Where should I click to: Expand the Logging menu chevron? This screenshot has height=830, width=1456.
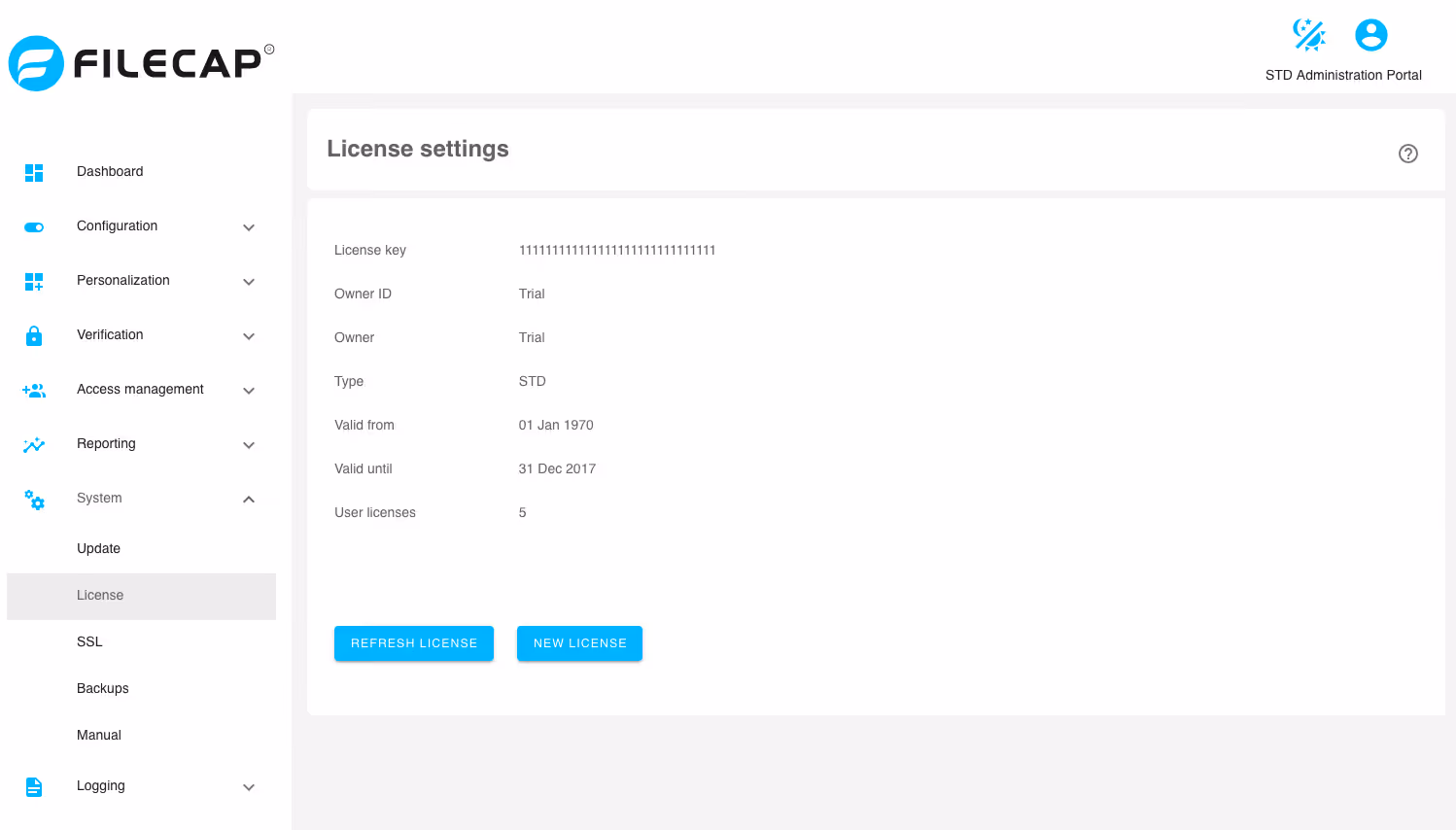pos(249,787)
